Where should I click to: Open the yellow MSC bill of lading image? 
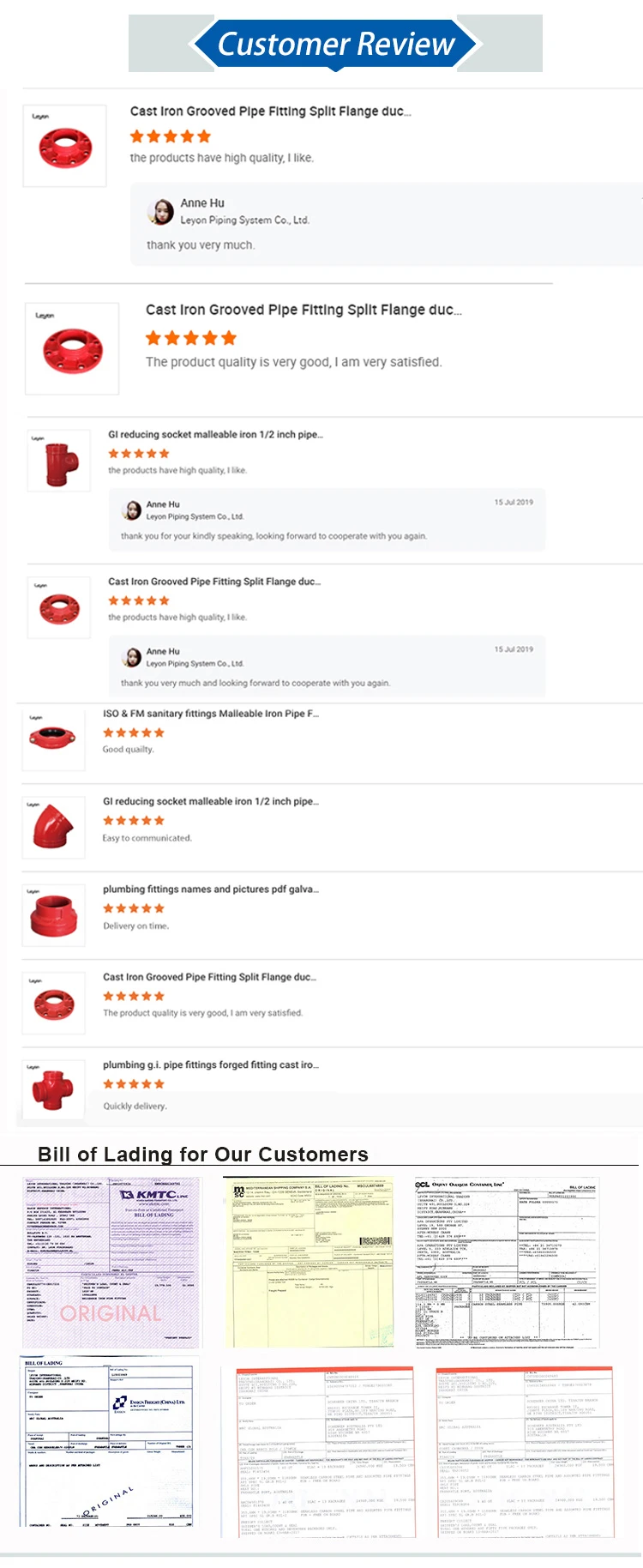click(309, 1262)
